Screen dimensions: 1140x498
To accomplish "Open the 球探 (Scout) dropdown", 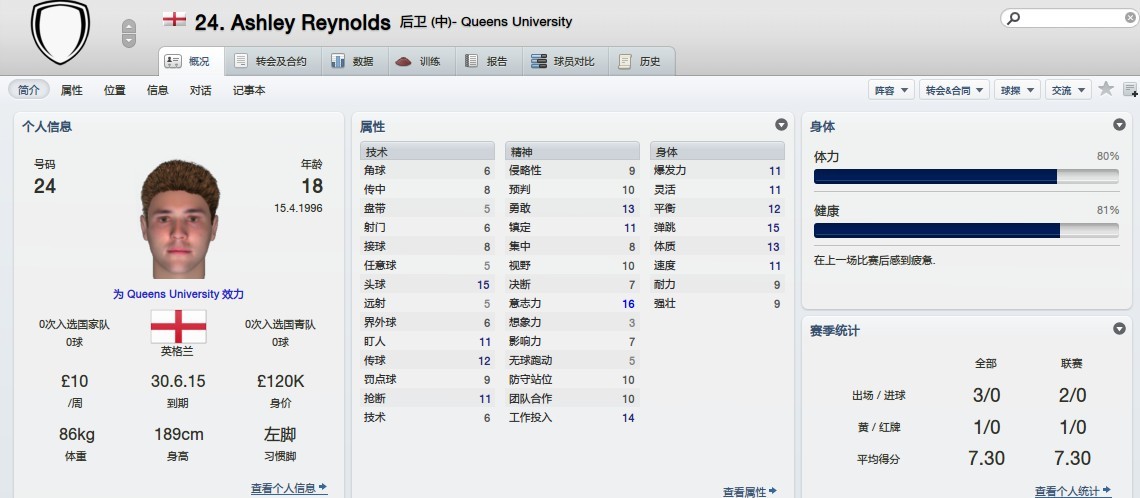I will (1017, 90).
